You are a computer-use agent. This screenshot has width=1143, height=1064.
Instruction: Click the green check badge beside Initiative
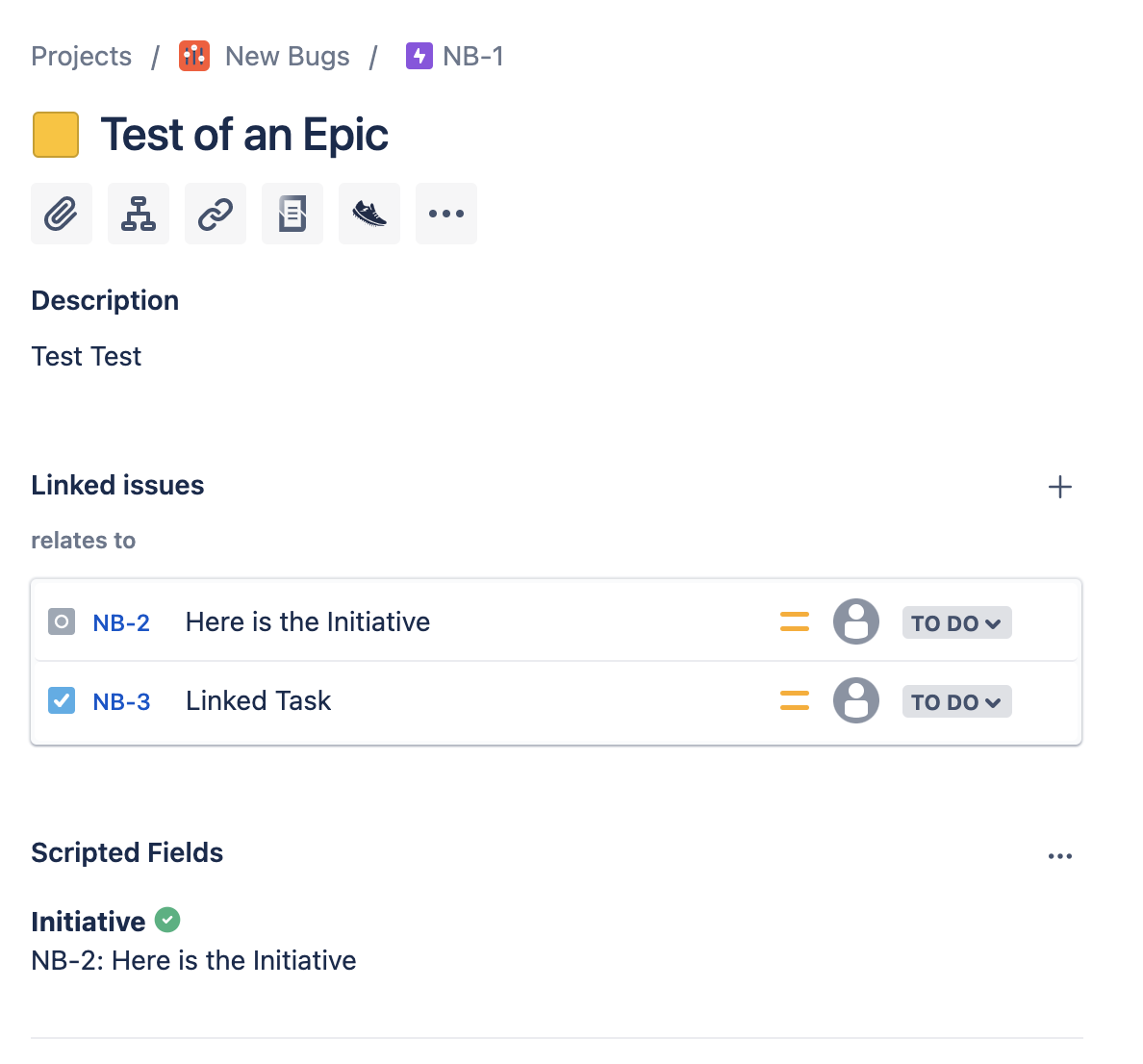[x=166, y=921]
